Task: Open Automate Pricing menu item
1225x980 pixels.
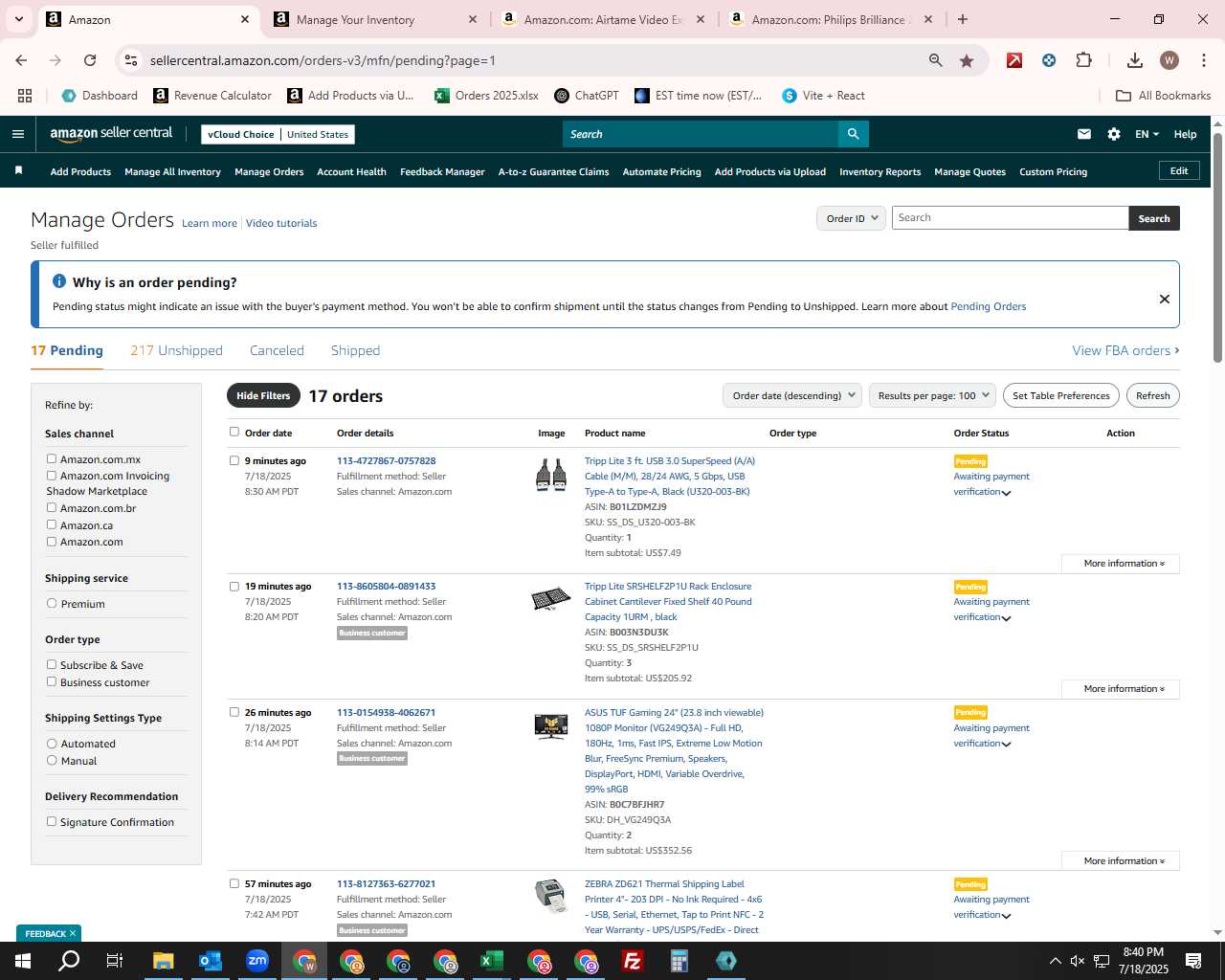Action: pos(661,171)
